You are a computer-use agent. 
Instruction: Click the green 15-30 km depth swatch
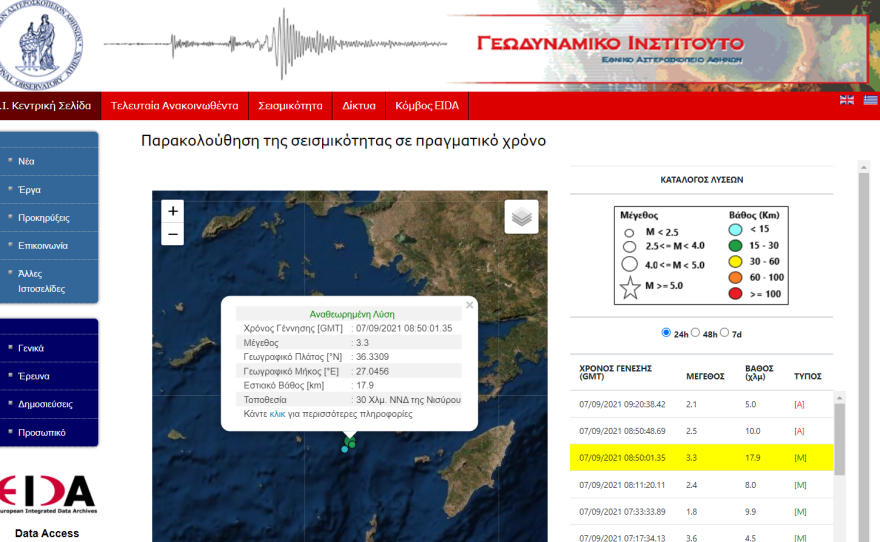[735, 246]
